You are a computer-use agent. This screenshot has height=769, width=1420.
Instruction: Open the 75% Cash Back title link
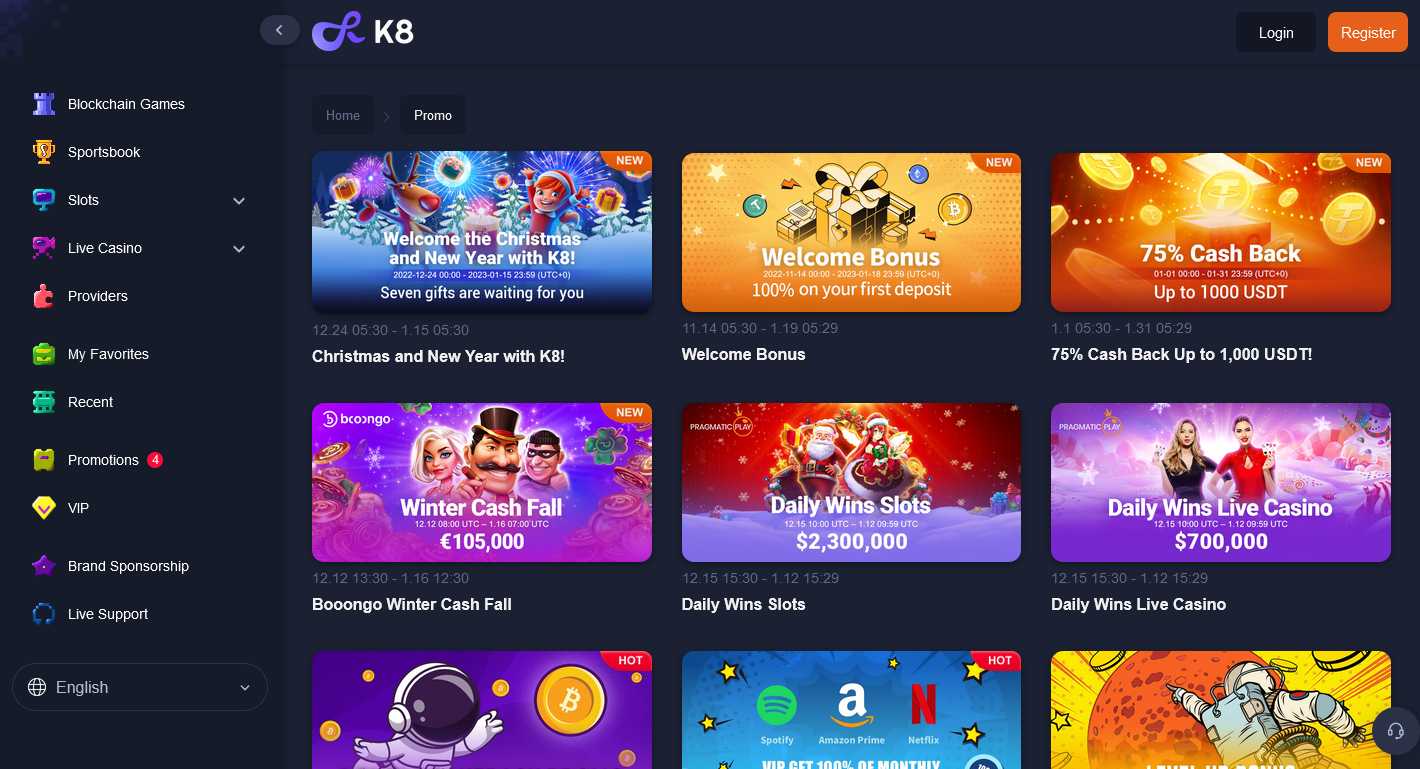point(1181,354)
